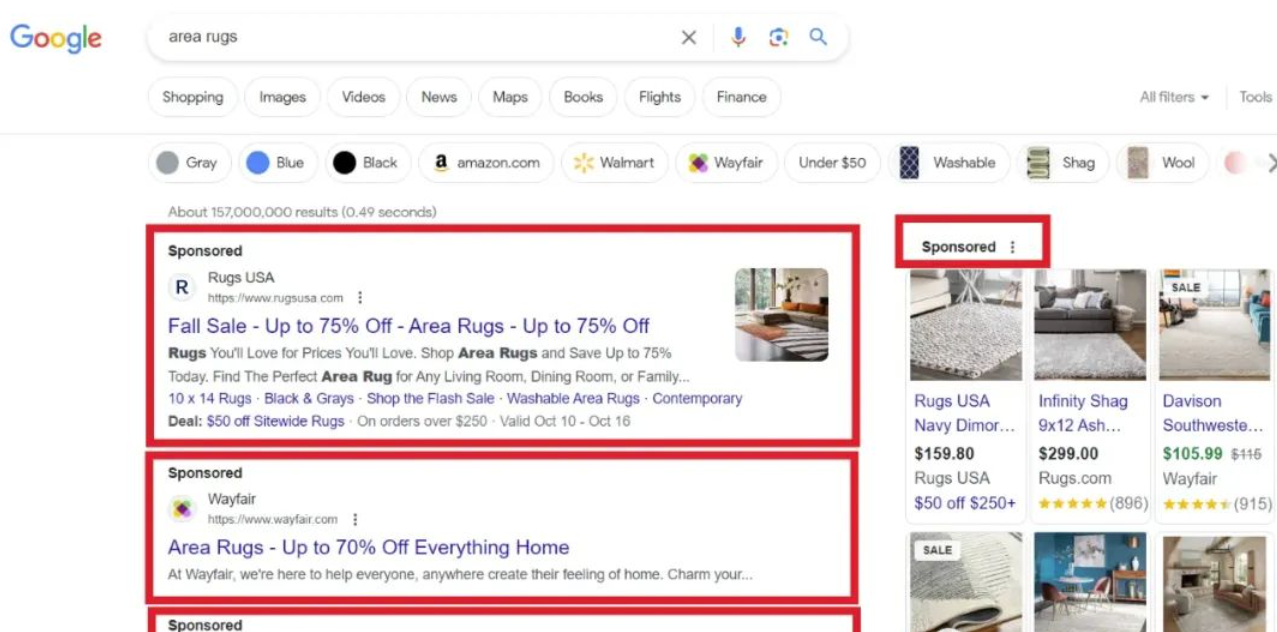
Task: Open the $50 off Sitewide Rugs deal
Action: (275, 421)
